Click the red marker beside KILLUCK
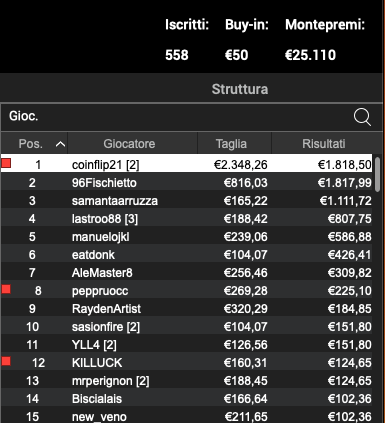Screen dimensions: 385x423 coord(6,361)
